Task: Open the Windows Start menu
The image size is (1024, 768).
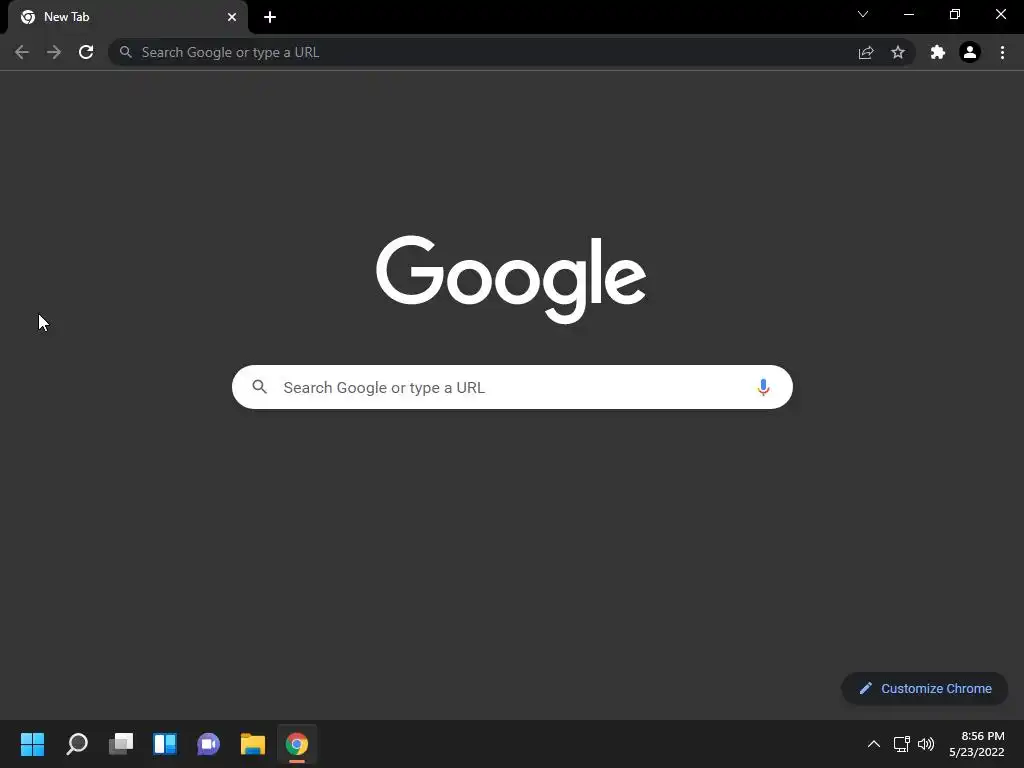Action: pyautogui.click(x=32, y=744)
